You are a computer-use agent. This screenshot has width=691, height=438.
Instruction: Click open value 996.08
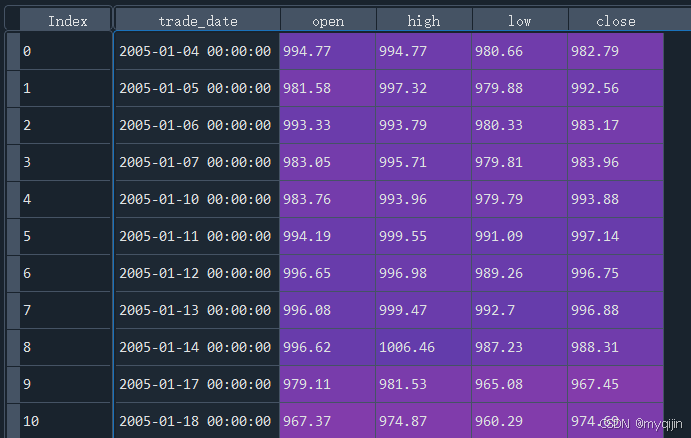(327, 310)
